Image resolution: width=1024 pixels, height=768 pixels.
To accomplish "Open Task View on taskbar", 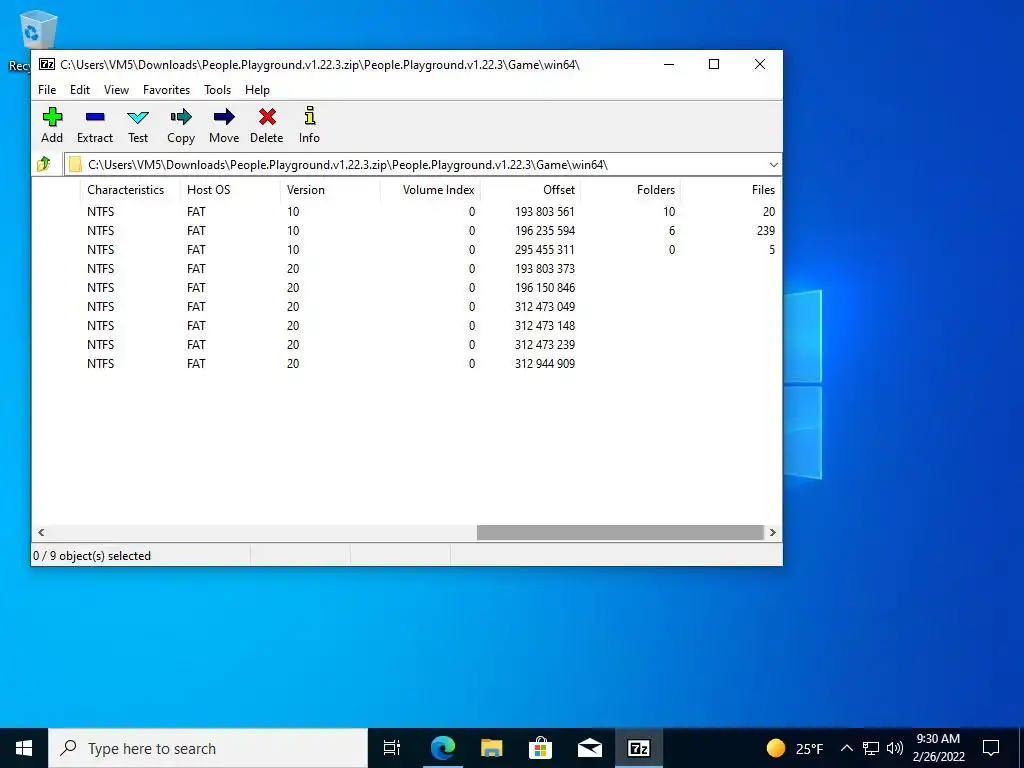I will 391,748.
